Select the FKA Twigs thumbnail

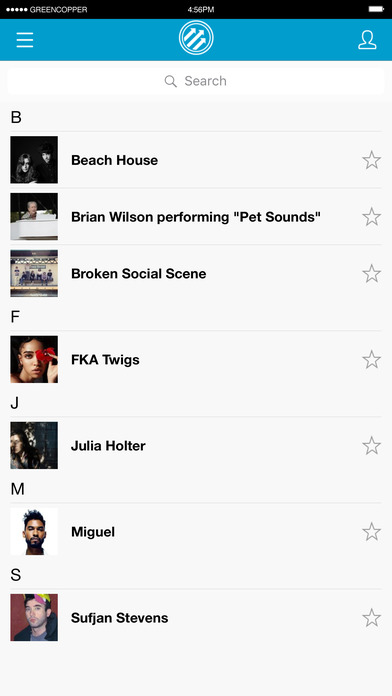(34, 360)
